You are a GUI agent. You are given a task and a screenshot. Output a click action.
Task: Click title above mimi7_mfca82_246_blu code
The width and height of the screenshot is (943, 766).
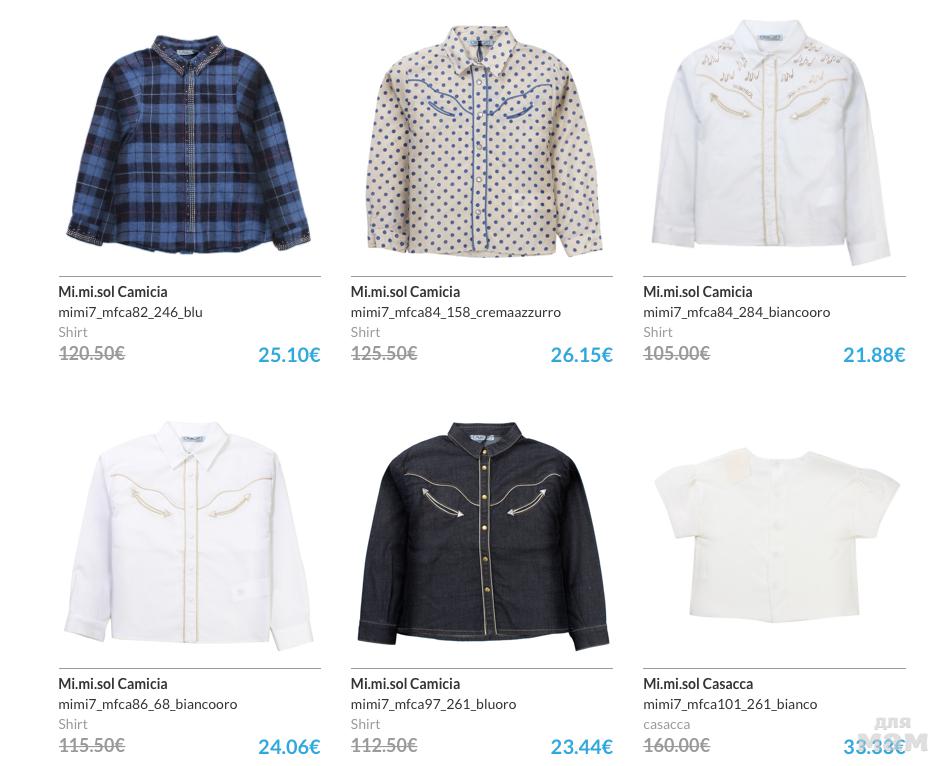tap(112, 292)
